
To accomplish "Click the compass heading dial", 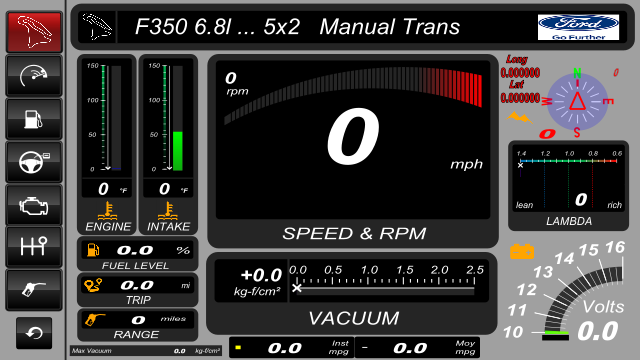I will [x=577, y=102].
